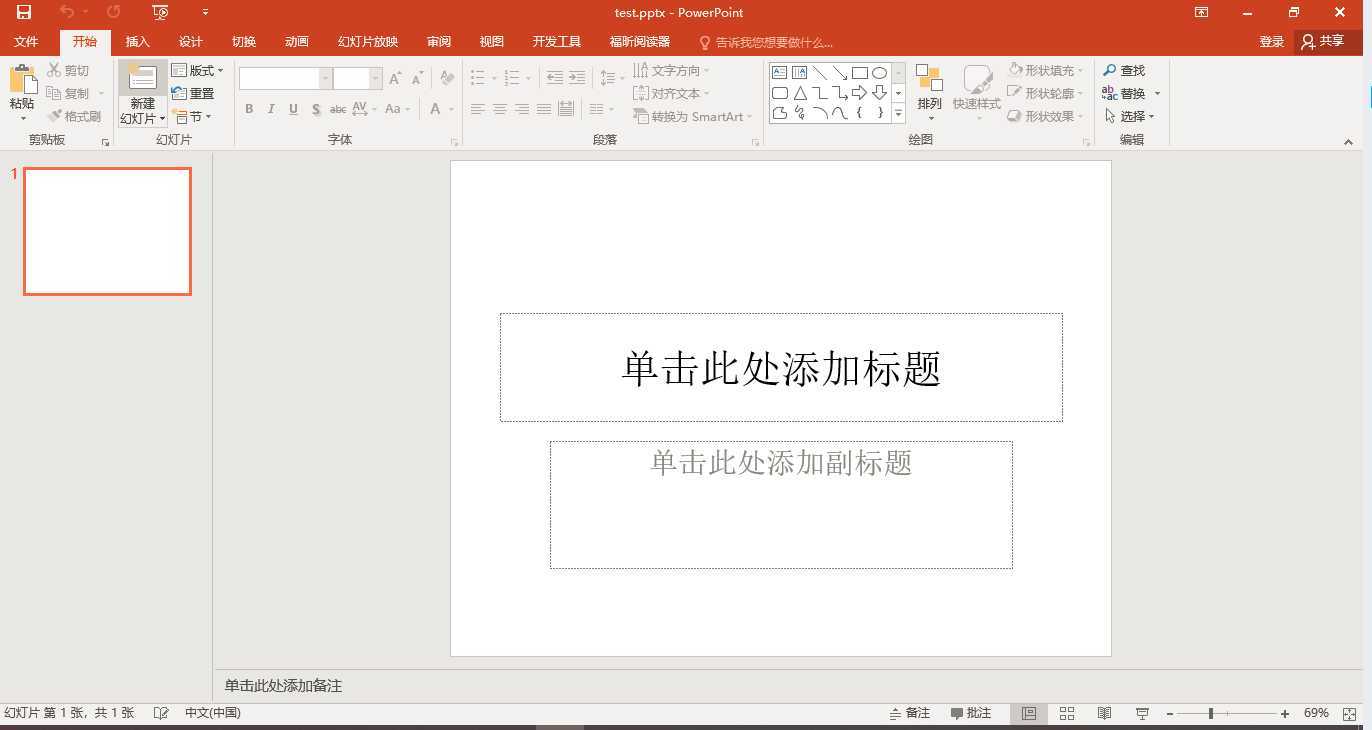This screenshot has height=730, width=1372.
Task: Toggle strikethrough (abc) formatting
Action: (x=338, y=109)
